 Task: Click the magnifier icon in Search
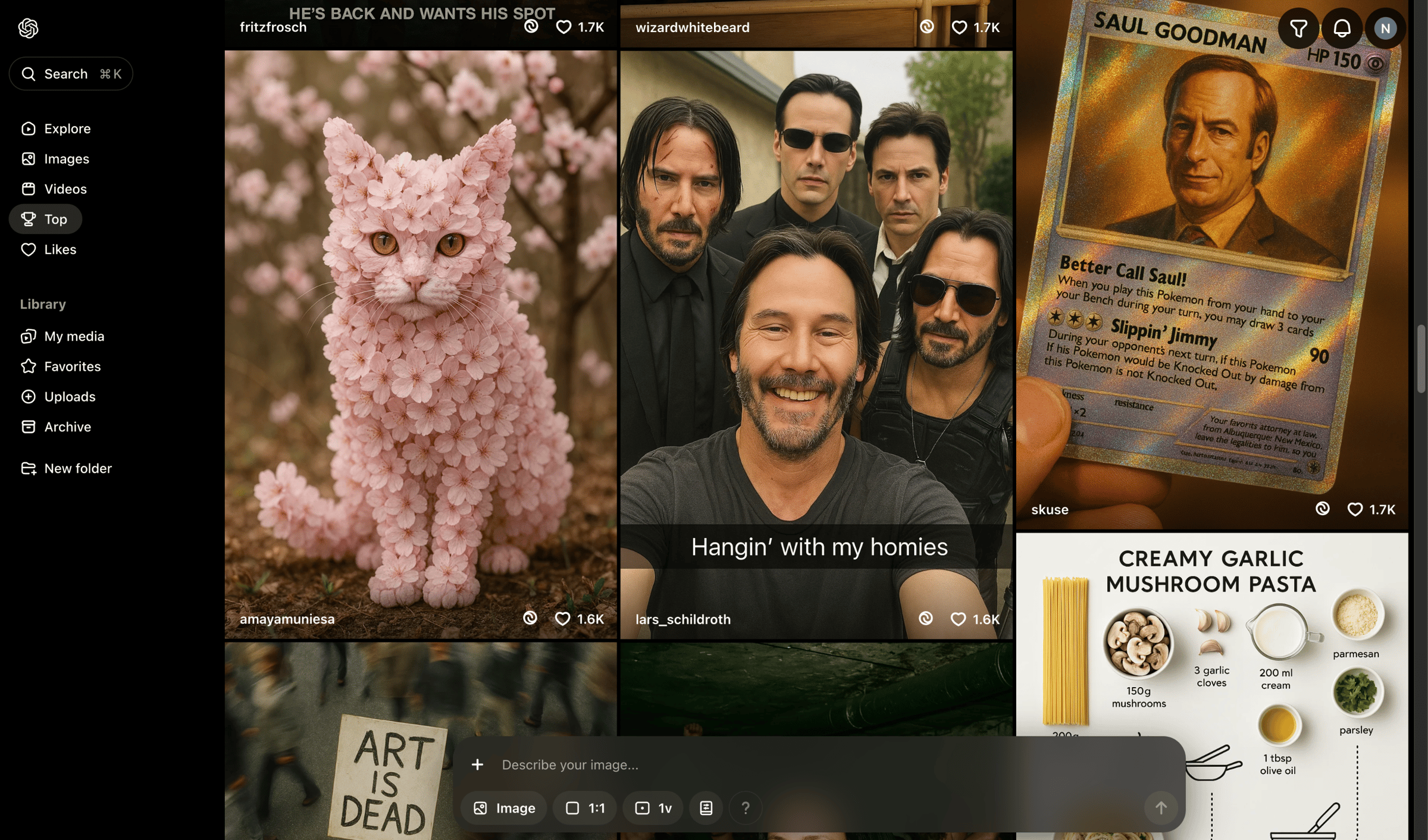click(x=28, y=74)
